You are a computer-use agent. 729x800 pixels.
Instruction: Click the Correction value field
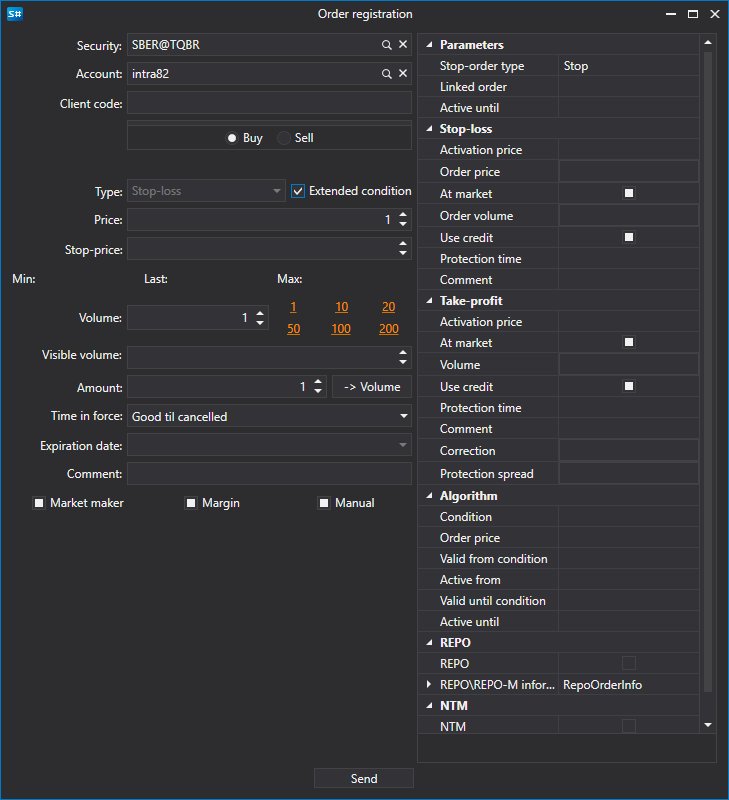coord(629,451)
